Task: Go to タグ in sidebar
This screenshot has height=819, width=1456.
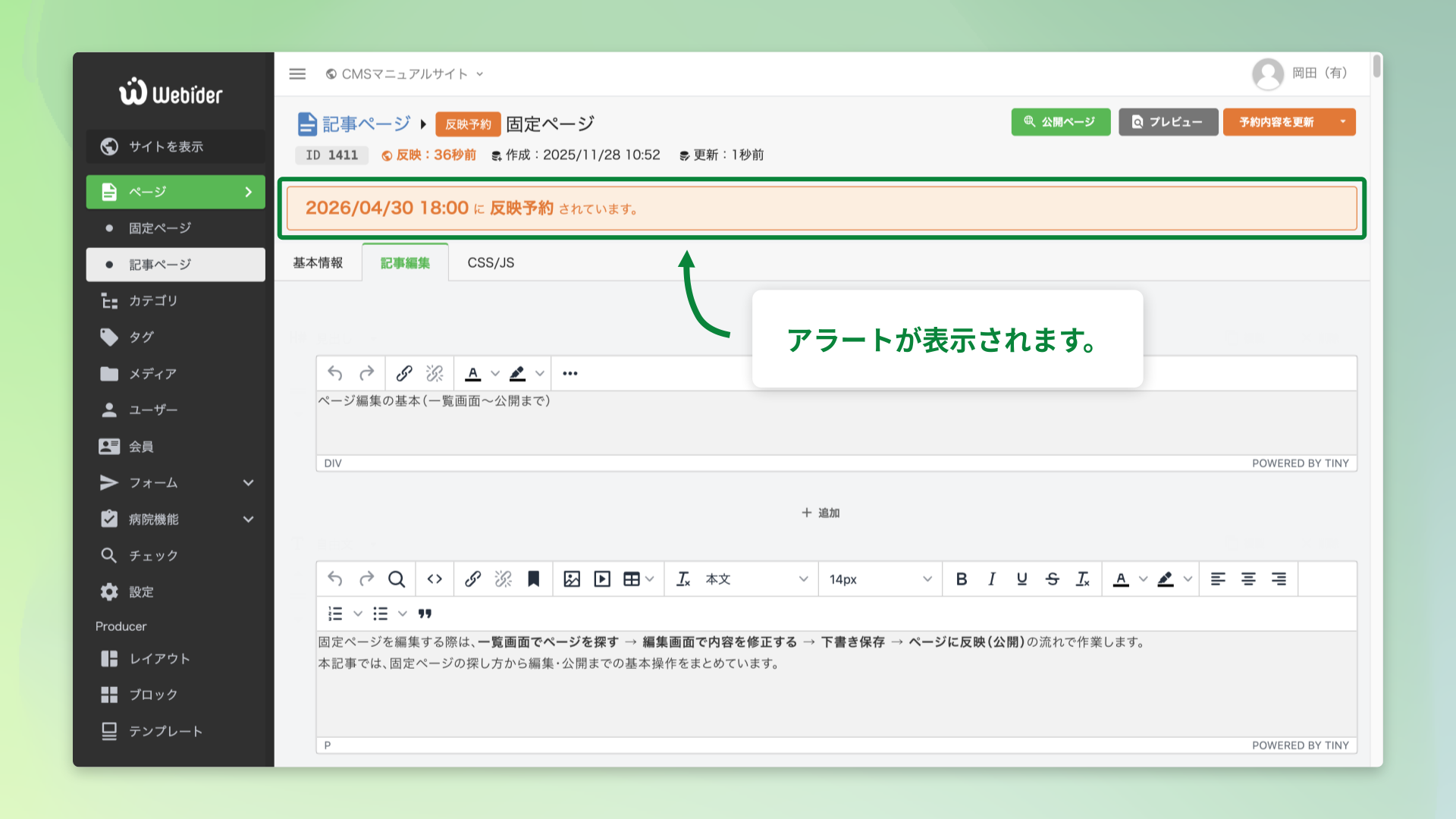Action: pos(175,337)
